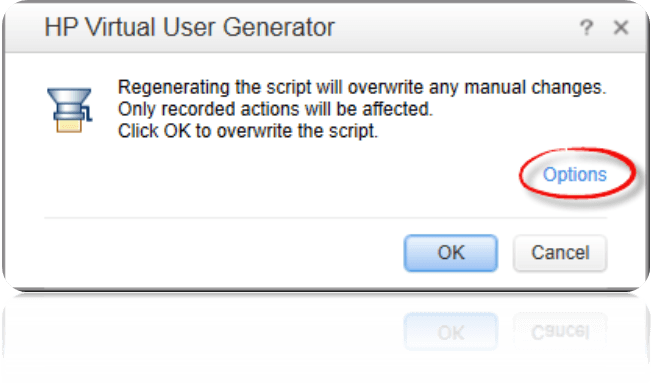This screenshot has height=383, width=653.
Task: Click the mirrored OK reflection below dialog
Action: (x=451, y=331)
